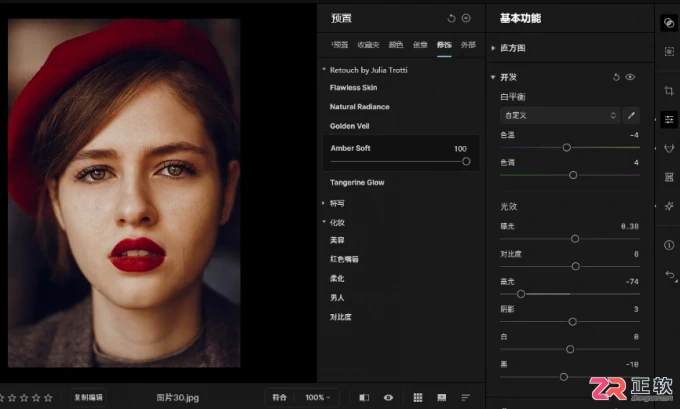Image resolution: width=680 pixels, height=409 pixels.
Task: Select the 男人 preset
Action: pyautogui.click(x=337, y=298)
